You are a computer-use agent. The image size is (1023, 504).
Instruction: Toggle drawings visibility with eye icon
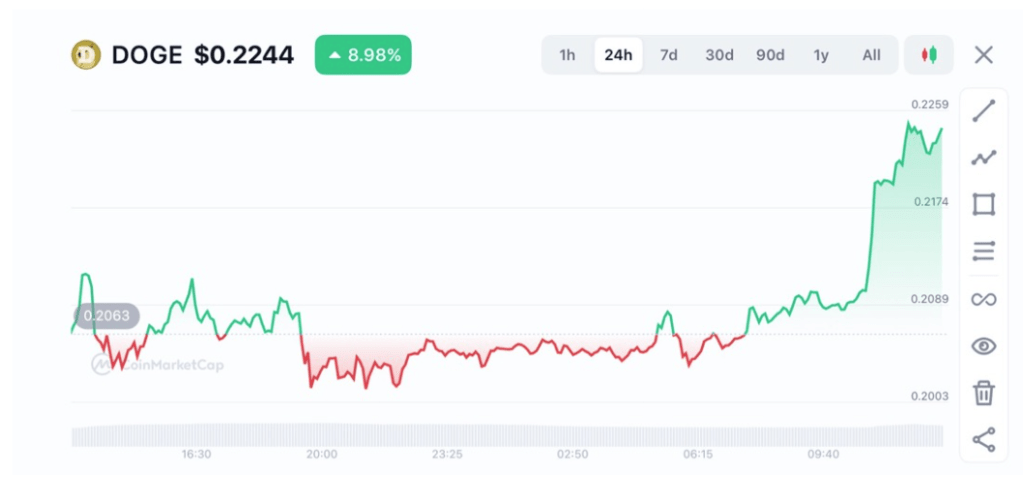[x=983, y=346]
